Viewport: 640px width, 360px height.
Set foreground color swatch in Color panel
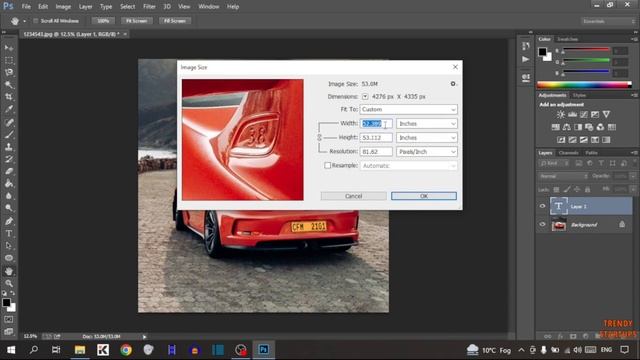[542, 52]
